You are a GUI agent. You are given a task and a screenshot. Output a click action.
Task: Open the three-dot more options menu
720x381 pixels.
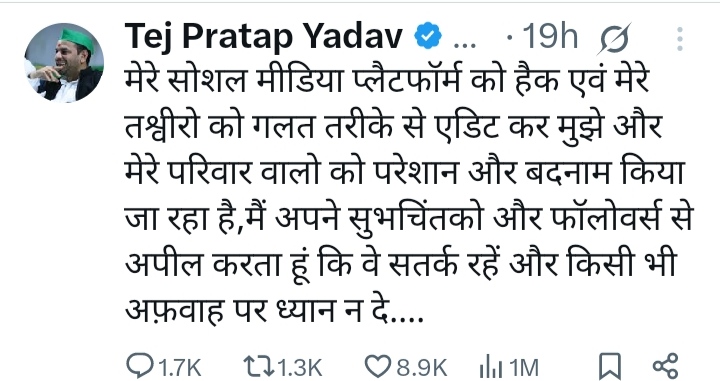[680, 39]
